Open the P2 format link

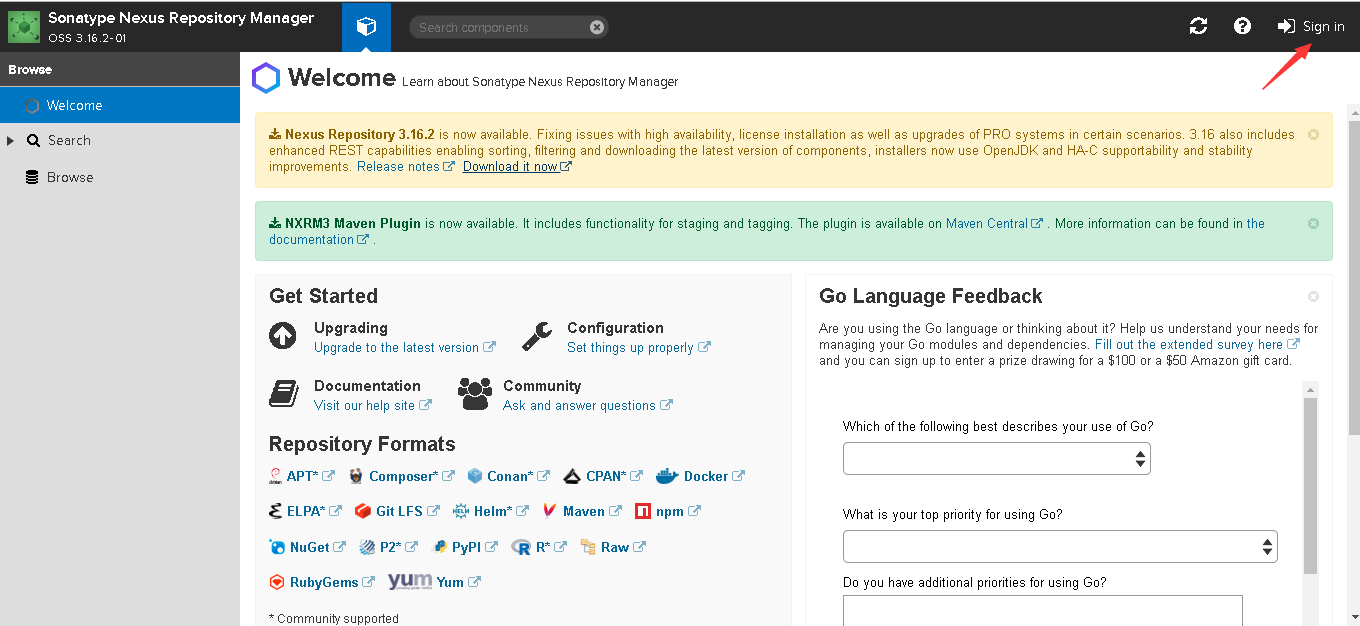pyautogui.click(x=398, y=547)
